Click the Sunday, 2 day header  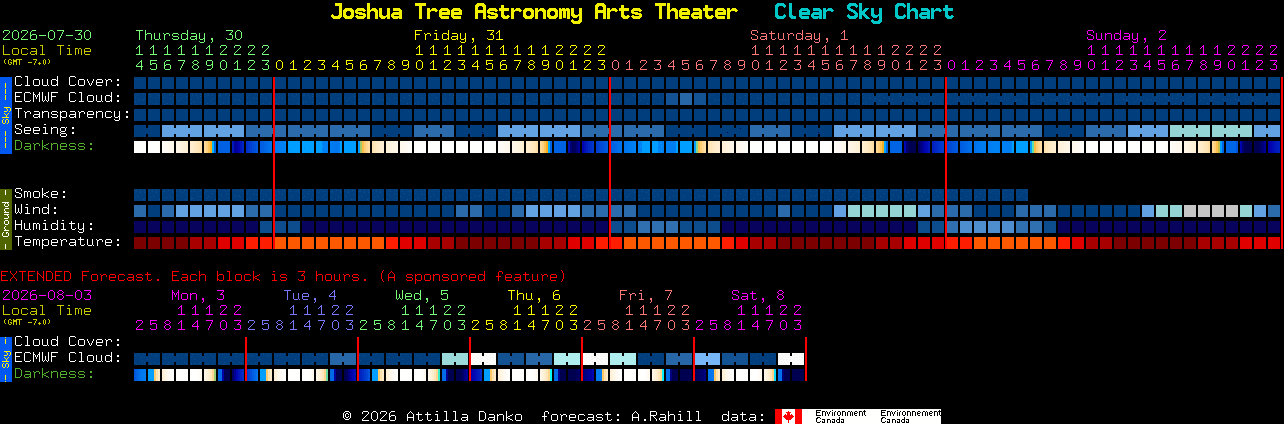1126,35
